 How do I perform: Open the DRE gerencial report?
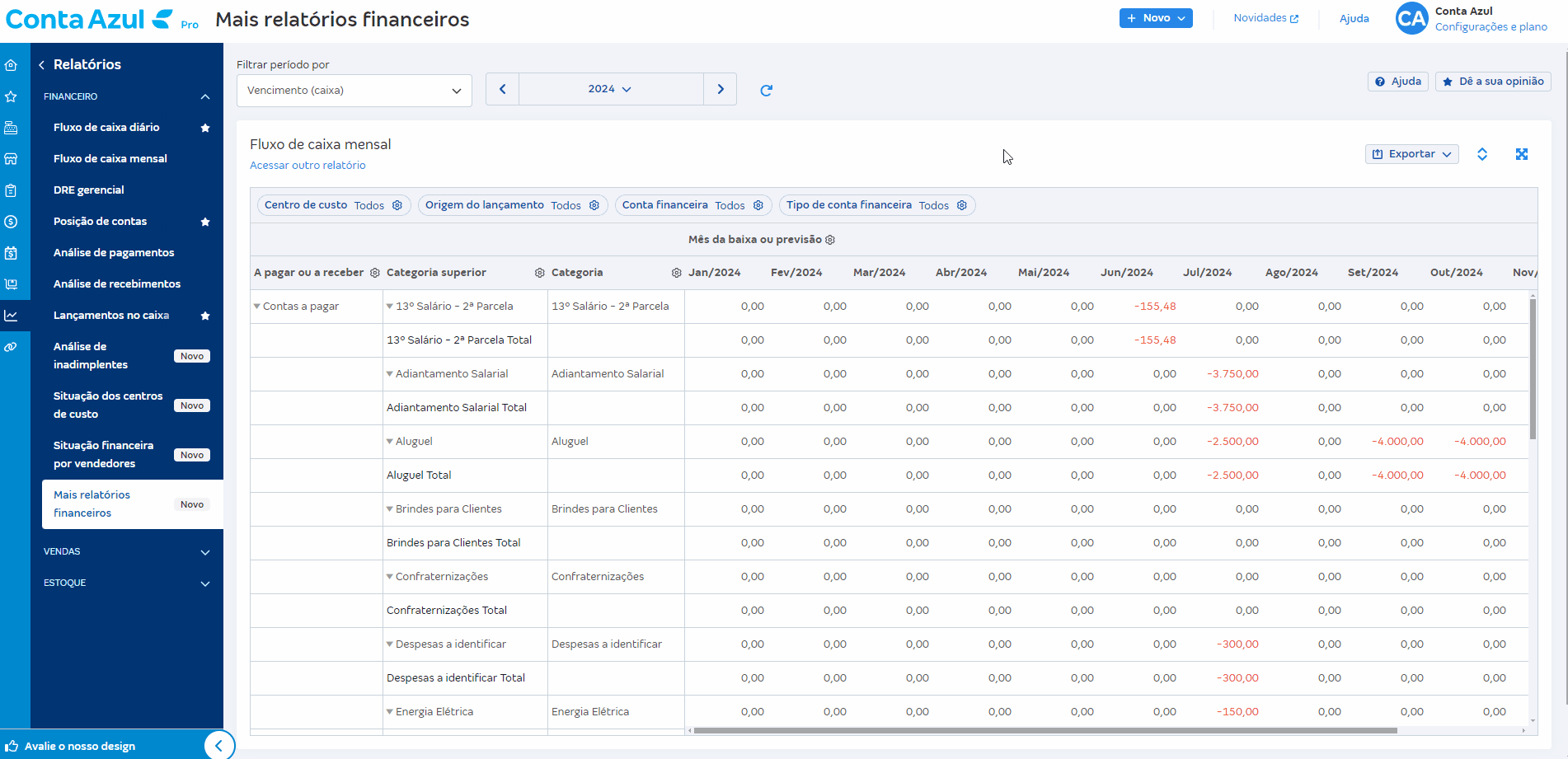tap(89, 190)
